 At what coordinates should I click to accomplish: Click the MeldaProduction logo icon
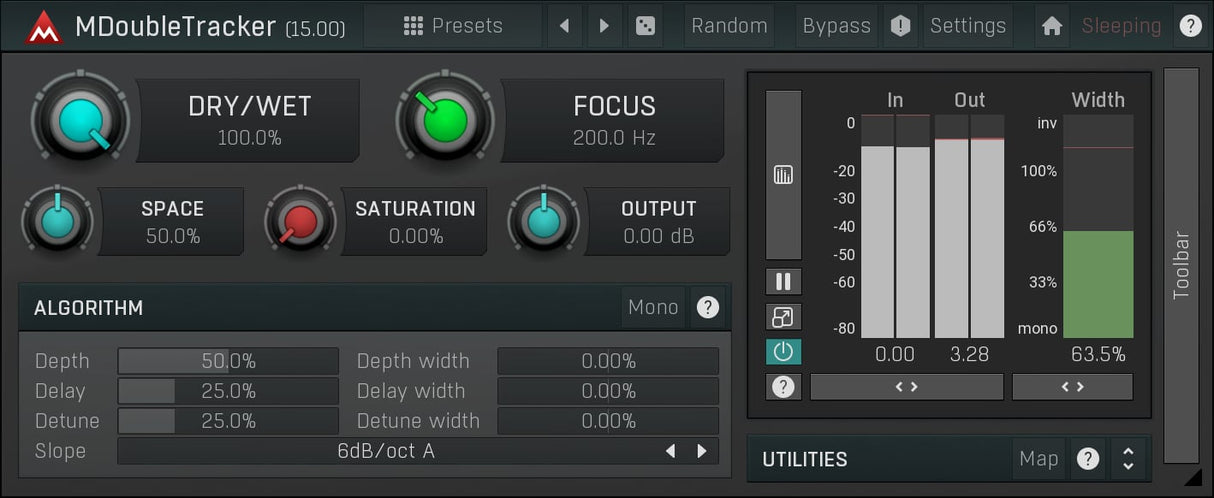point(43,27)
